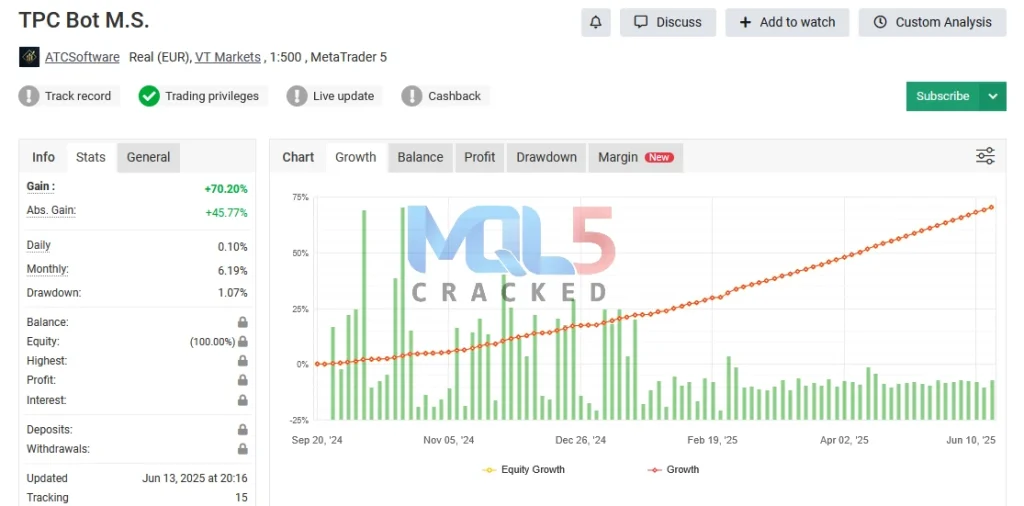Click the lock icon beside Balance
The width and height of the screenshot is (1024, 506).
tap(242, 323)
